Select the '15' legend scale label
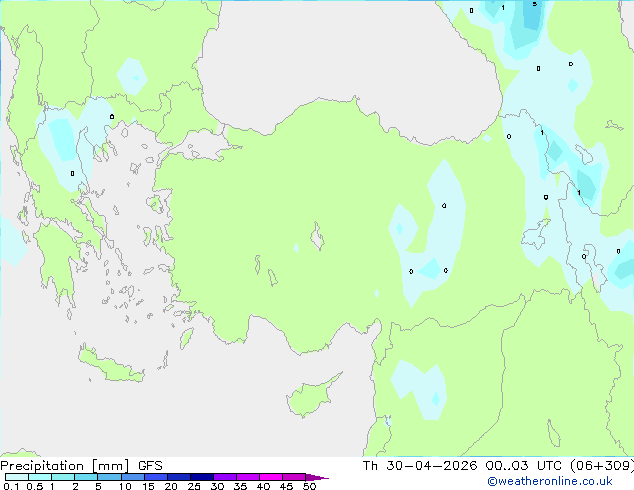Image resolution: width=634 pixels, height=490 pixels. [148, 486]
